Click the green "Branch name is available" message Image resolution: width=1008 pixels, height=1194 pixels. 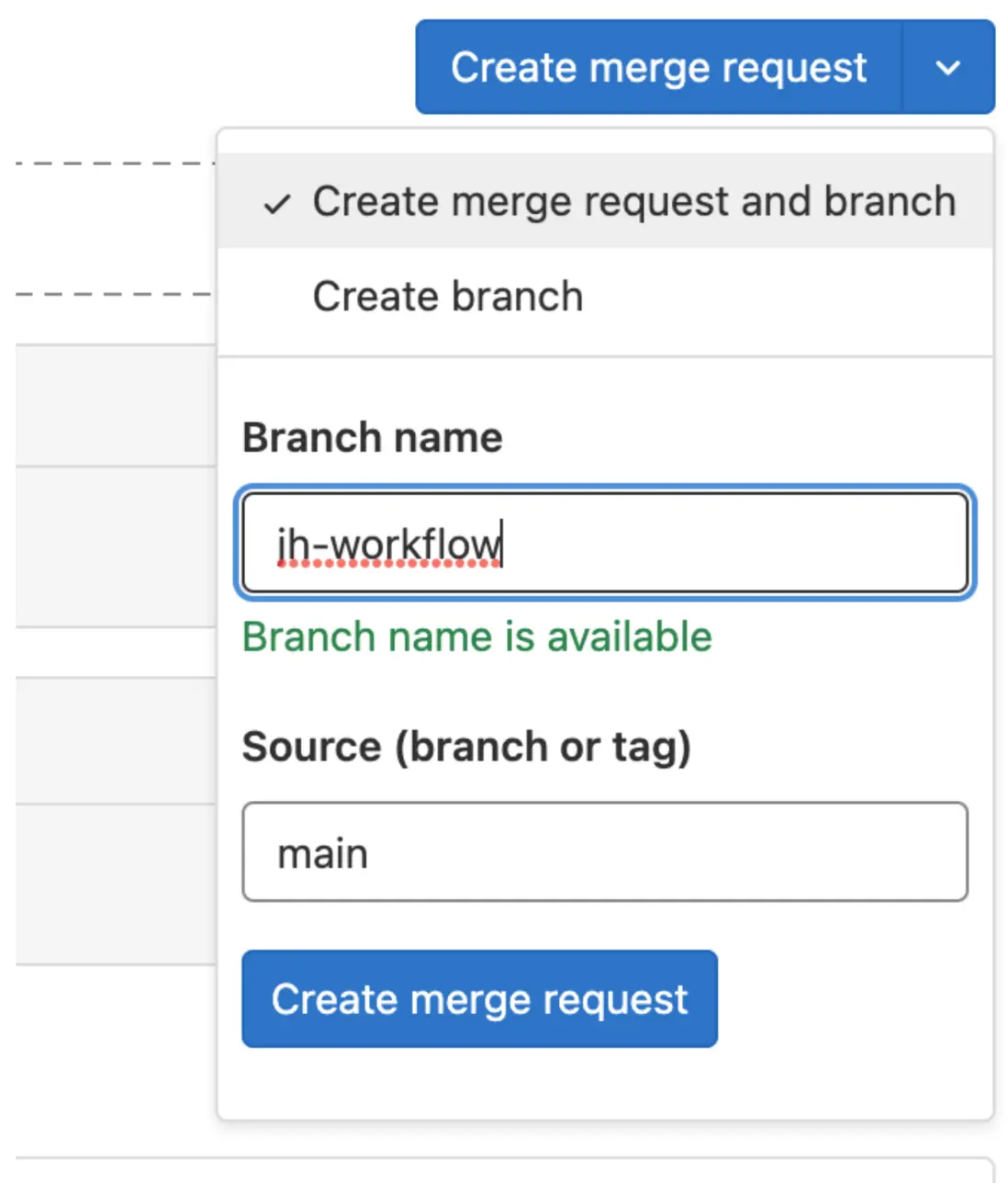click(476, 636)
